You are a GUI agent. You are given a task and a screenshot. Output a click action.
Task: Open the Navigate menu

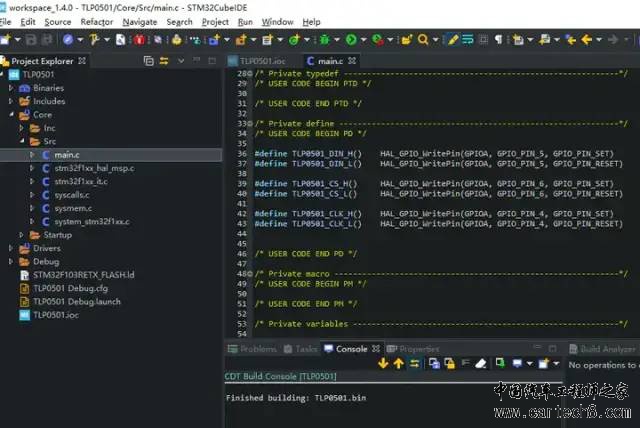coord(140,22)
